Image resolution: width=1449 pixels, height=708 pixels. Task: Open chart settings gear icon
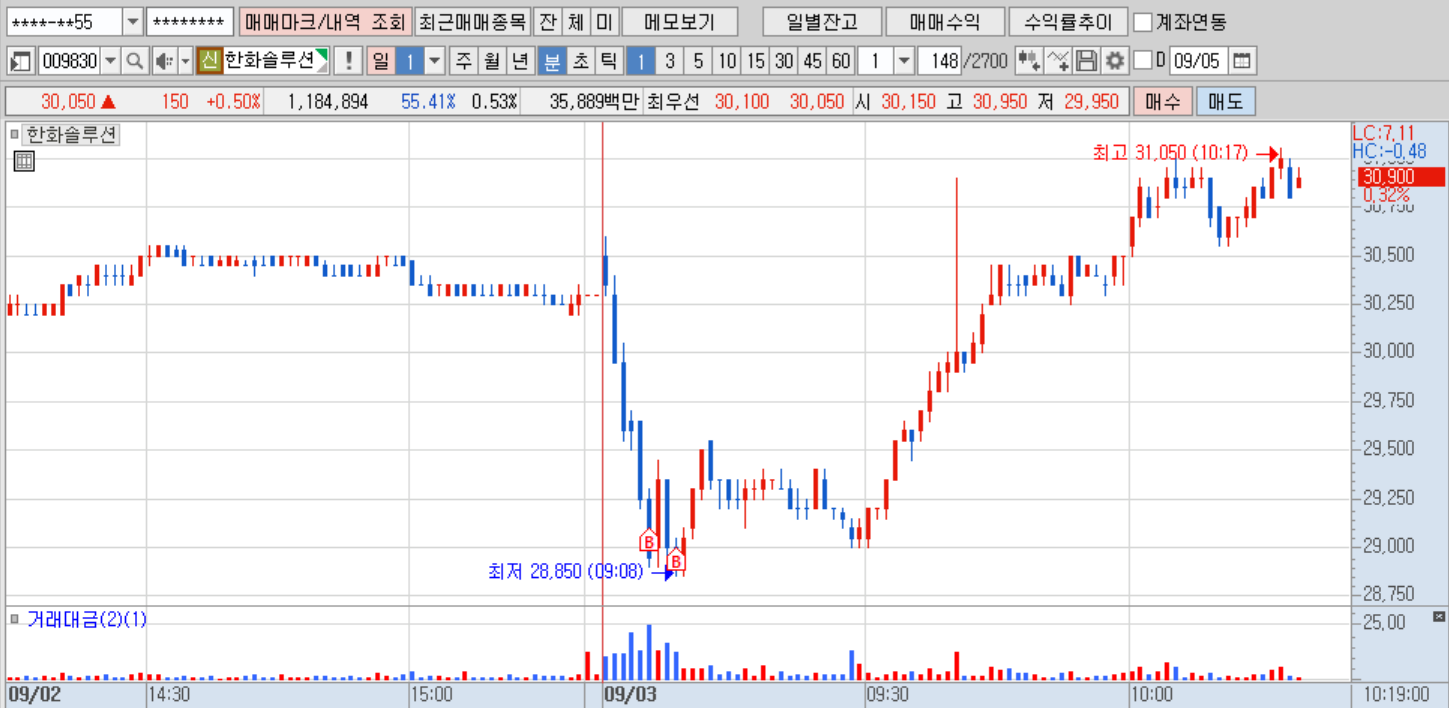click(1114, 61)
